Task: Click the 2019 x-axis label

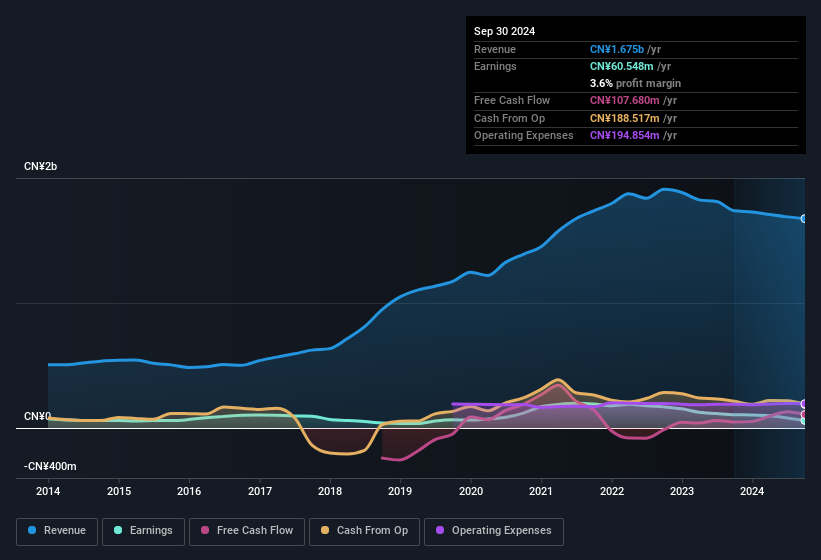Action: pyautogui.click(x=400, y=491)
